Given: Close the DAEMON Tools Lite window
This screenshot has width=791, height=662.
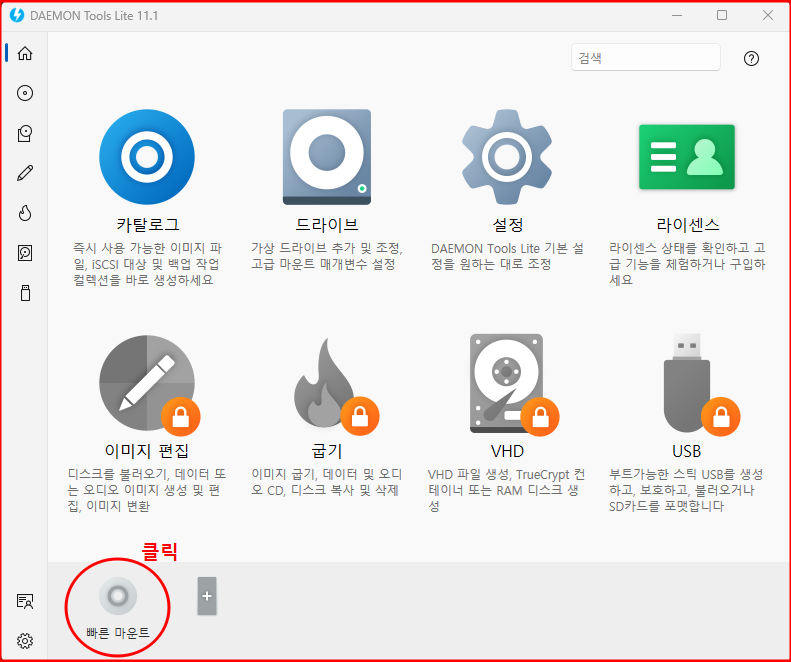Looking at the screenshot, I should click(x=768, y=15).
